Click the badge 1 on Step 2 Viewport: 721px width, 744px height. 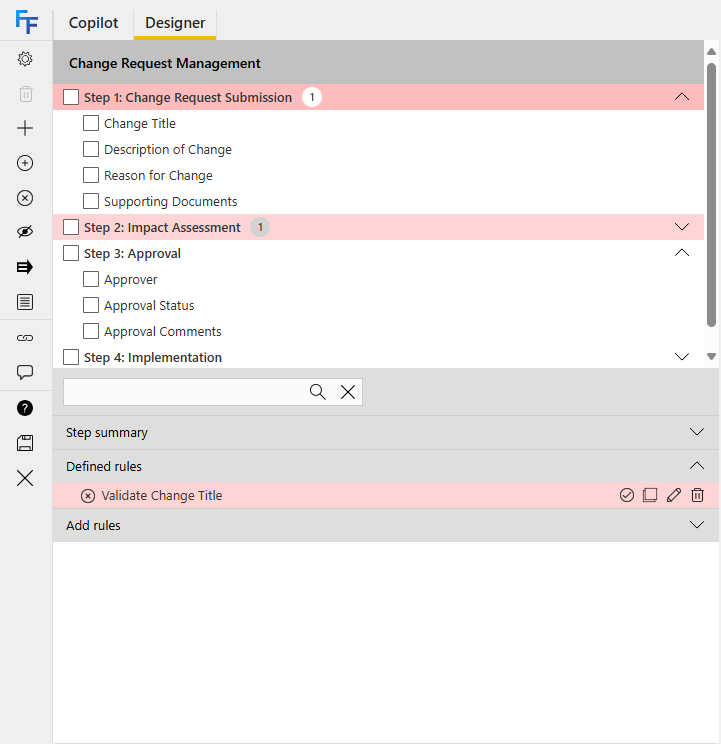point(260,227)
